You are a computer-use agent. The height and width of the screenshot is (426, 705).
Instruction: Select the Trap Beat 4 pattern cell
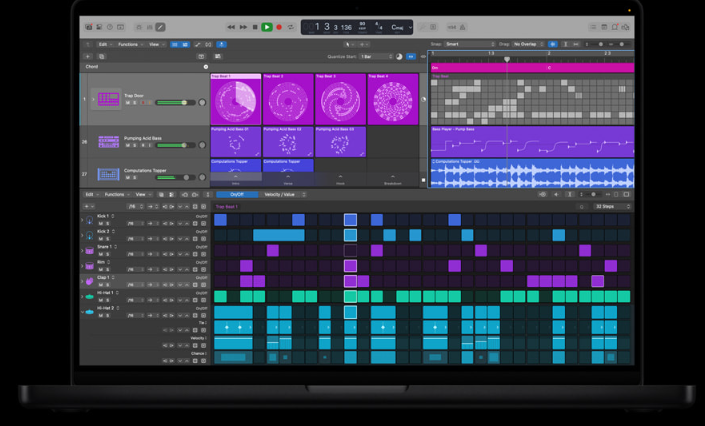point(393,100)
